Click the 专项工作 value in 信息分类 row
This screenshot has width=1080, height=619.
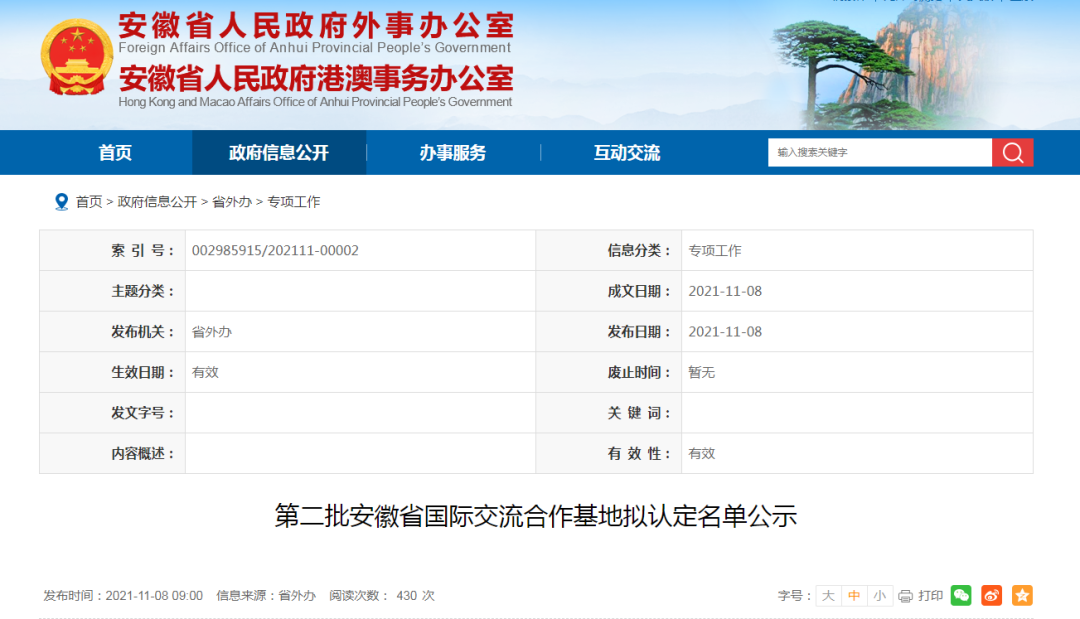click(x=715, y=251)
